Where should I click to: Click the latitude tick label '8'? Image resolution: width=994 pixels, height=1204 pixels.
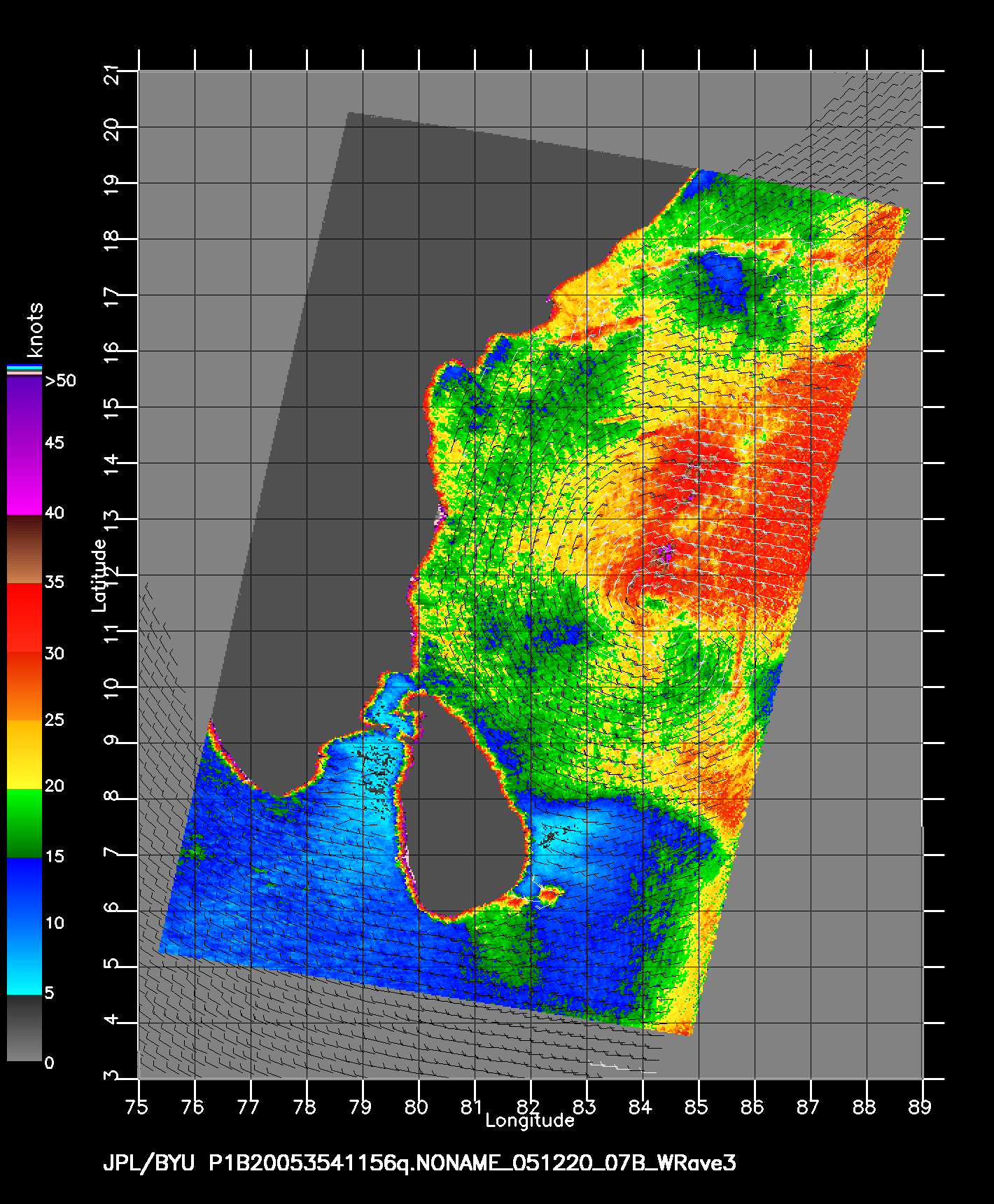(111, 796)
